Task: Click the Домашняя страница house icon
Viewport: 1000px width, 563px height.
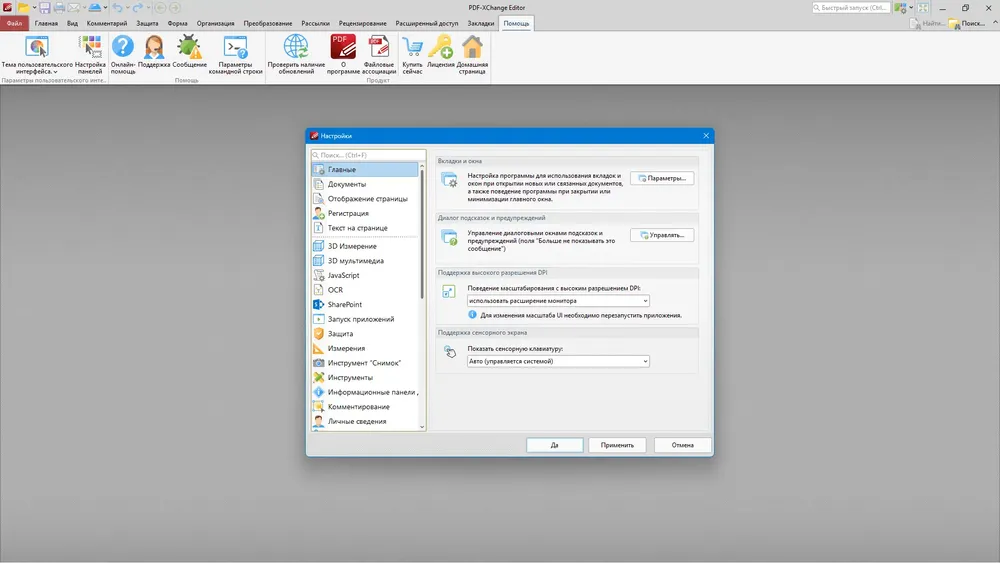Action: (472, 47)
